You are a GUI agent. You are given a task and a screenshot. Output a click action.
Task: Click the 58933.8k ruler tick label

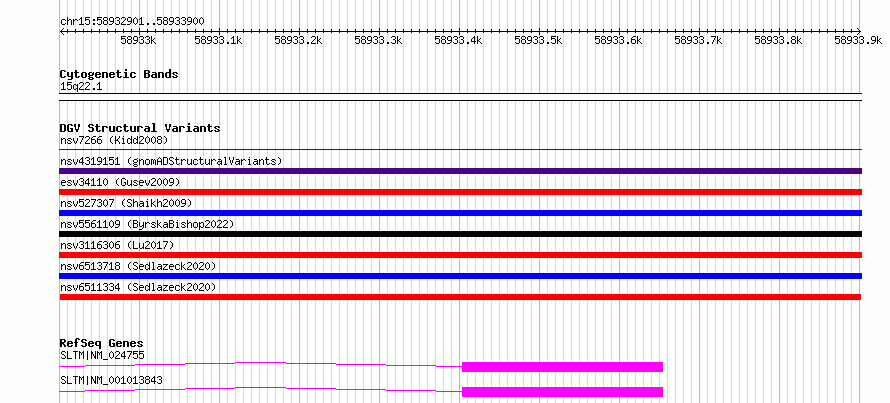tap(778, 40)
